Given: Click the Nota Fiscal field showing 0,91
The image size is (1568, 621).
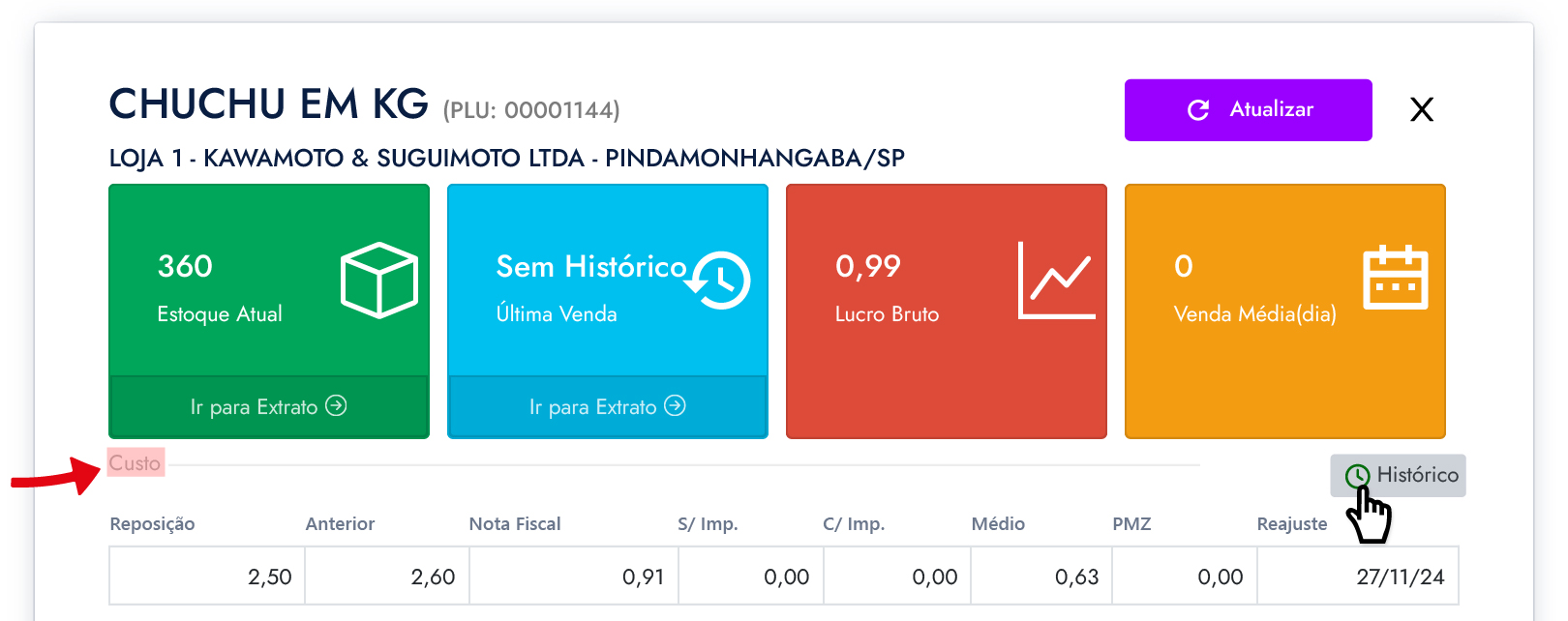Looking at the screenshot, I should tap(574, 577).
